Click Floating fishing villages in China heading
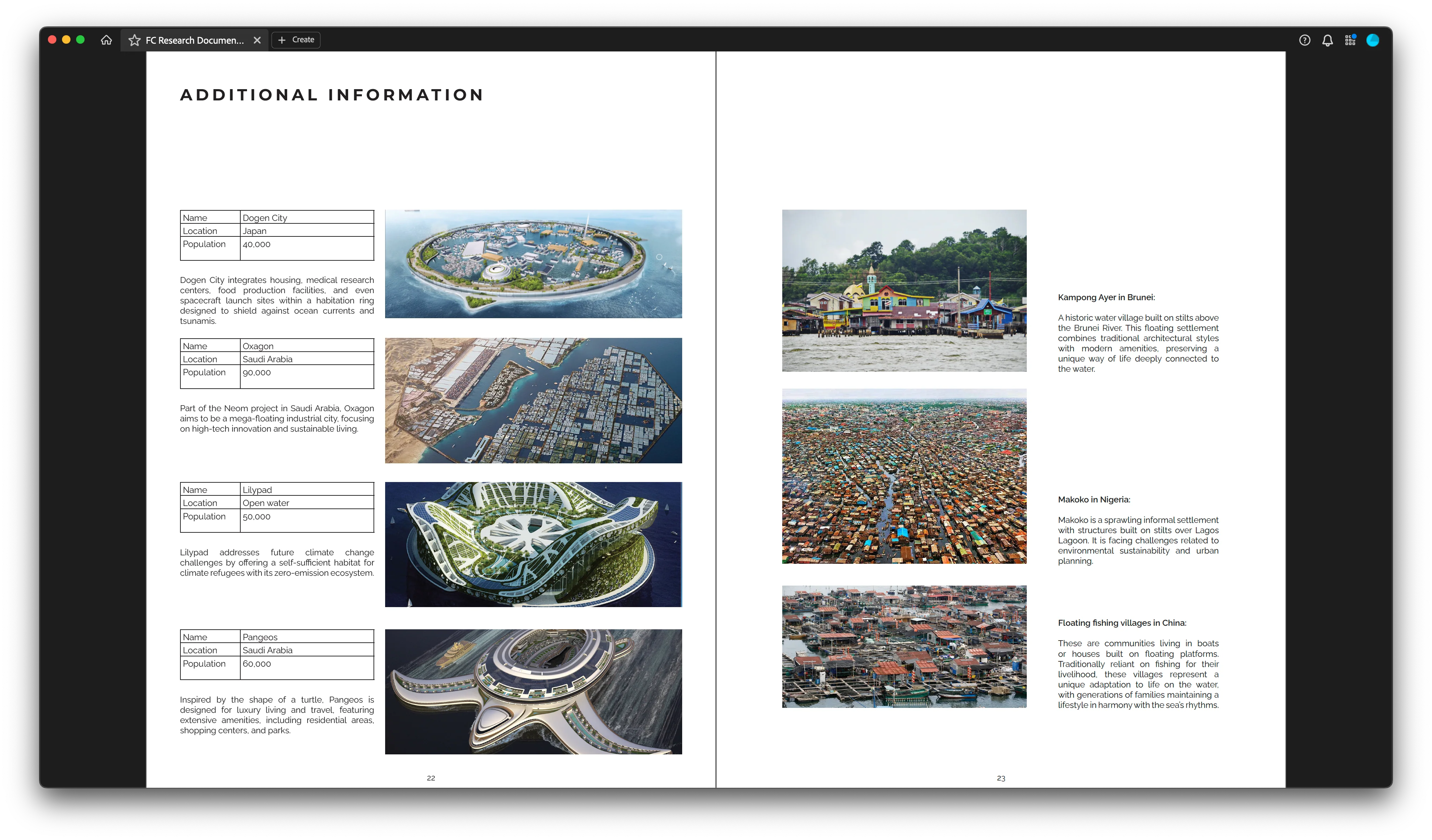Screen dimensions: 1432x840 coord(1122,623)
